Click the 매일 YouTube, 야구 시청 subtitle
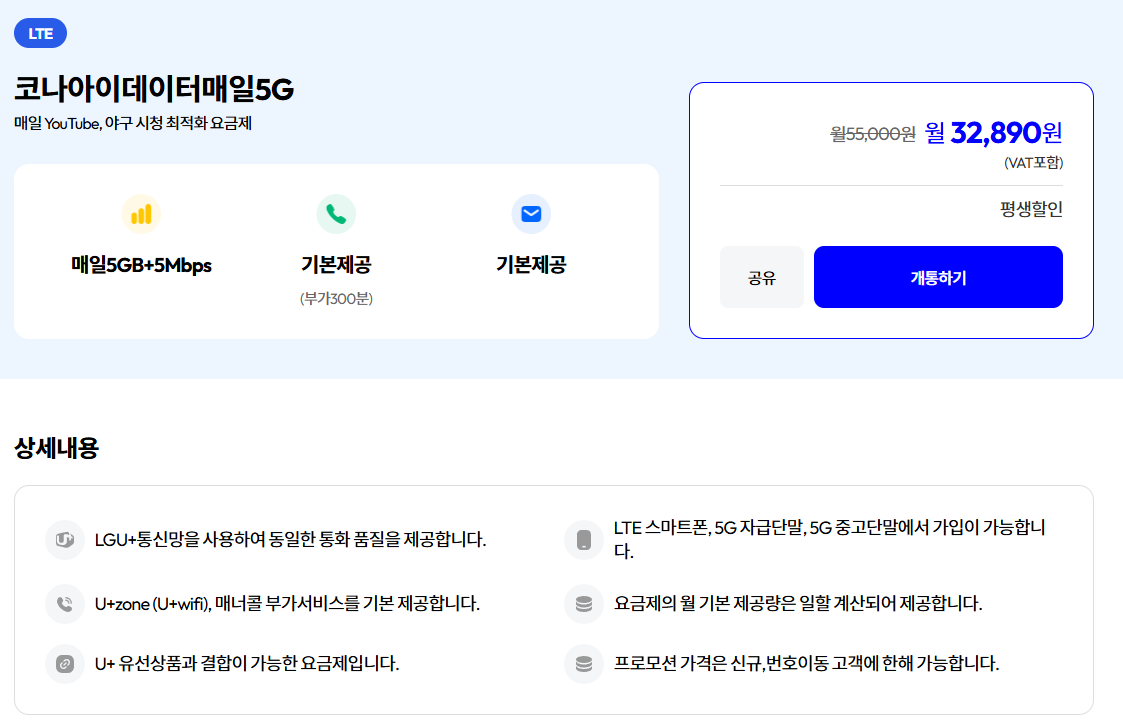The width and height of the screenshot is (1123, 726). [133, 124]
